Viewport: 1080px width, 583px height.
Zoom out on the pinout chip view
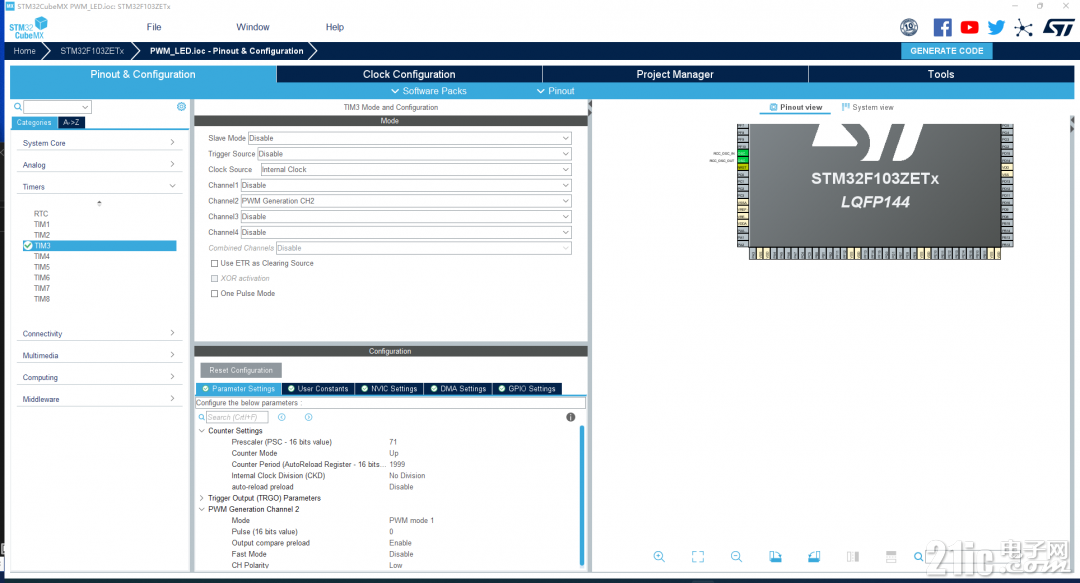tap(736, 557)
